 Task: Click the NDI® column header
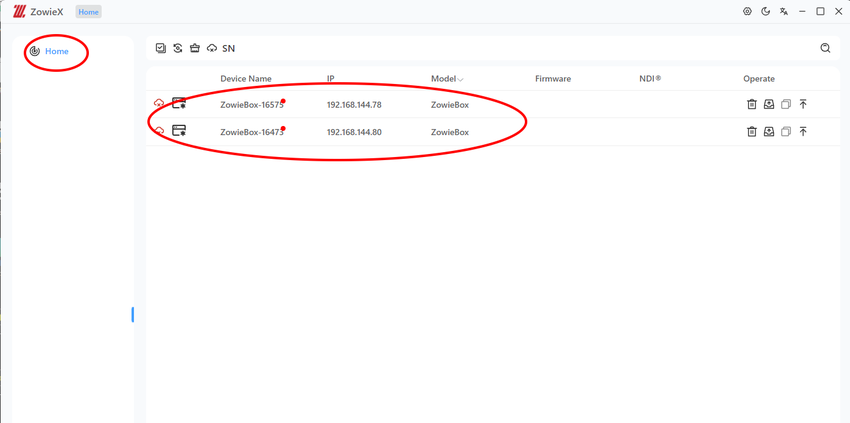click(650, 79)
